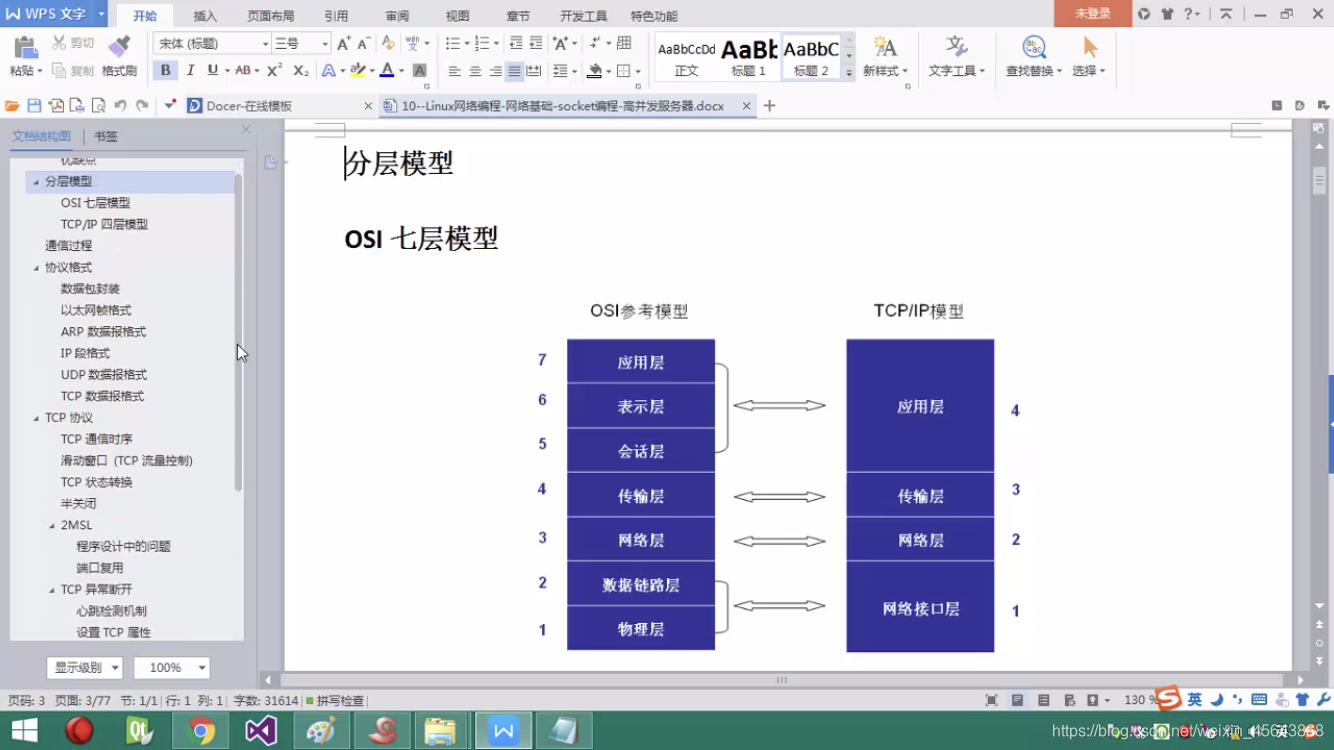1334x750 pixels.
Task: Click the 未登录 login button
Action: coord(1092,14)
